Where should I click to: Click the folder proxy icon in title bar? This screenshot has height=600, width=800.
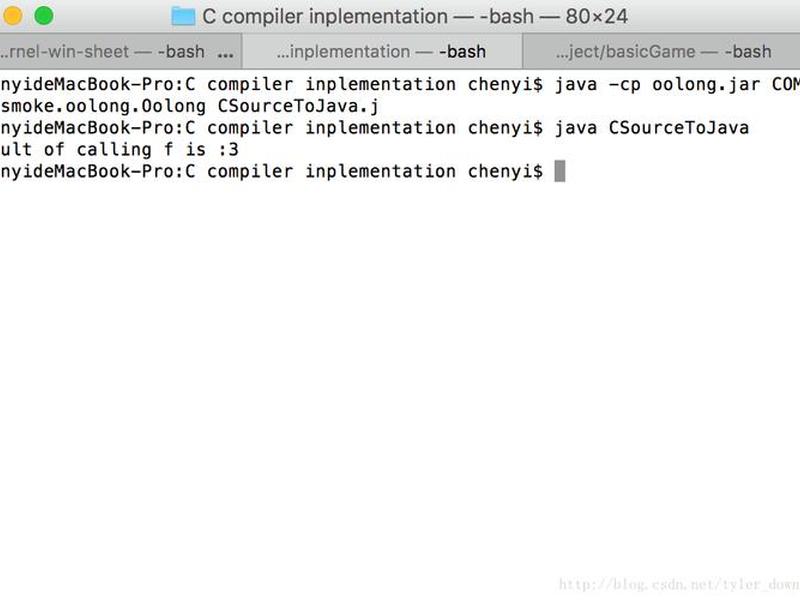183,16
